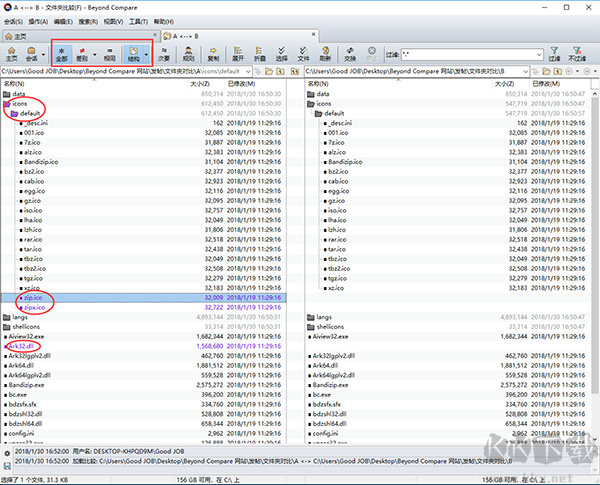Select zipx.ico in the left pane
This screenshot has width=600, height=485.
[143, 307]
